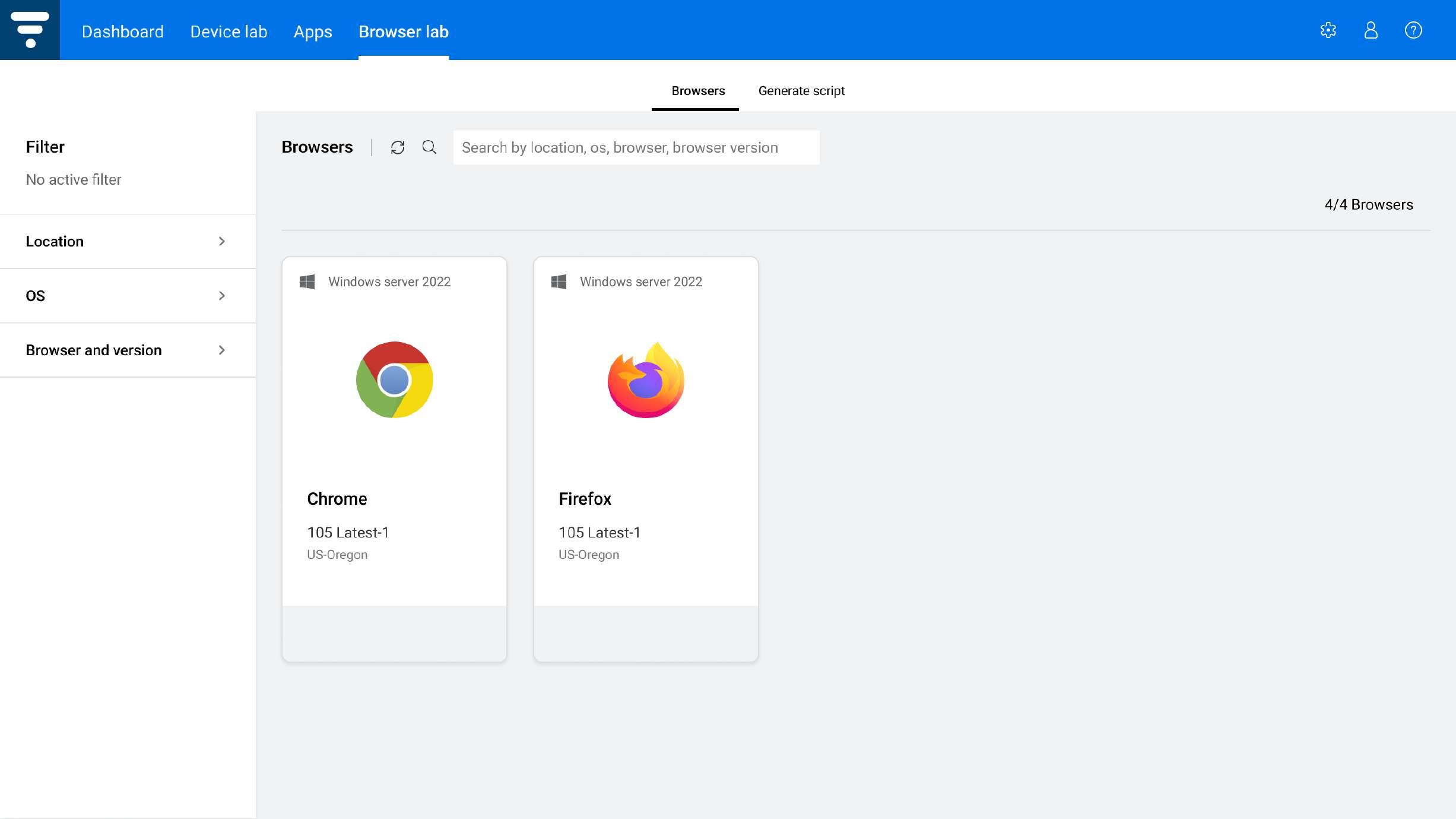Go to the Dashboard menu
The image size is (1456, 819).
point(122,31)
